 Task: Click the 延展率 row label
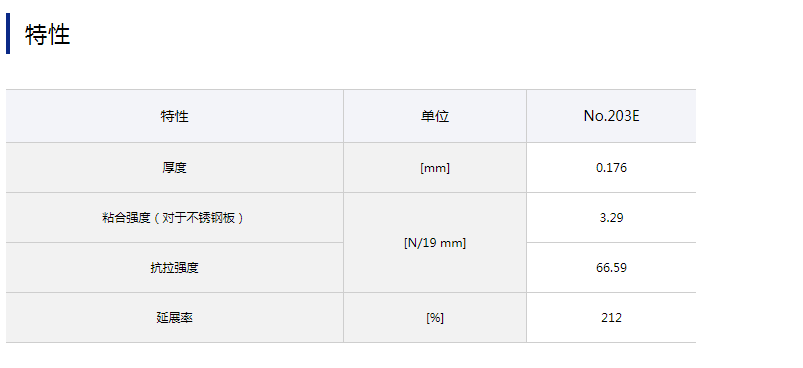point(175,318)
